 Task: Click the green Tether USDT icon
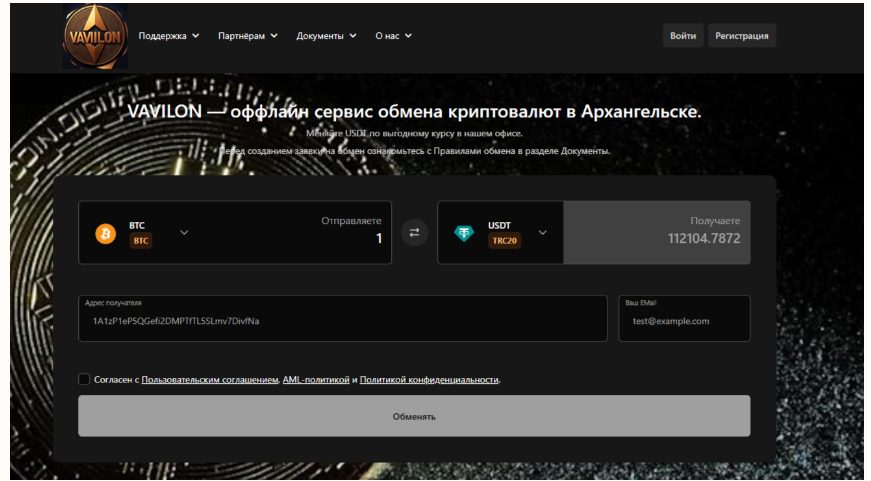pyautogui.click(x=464, y=233)
